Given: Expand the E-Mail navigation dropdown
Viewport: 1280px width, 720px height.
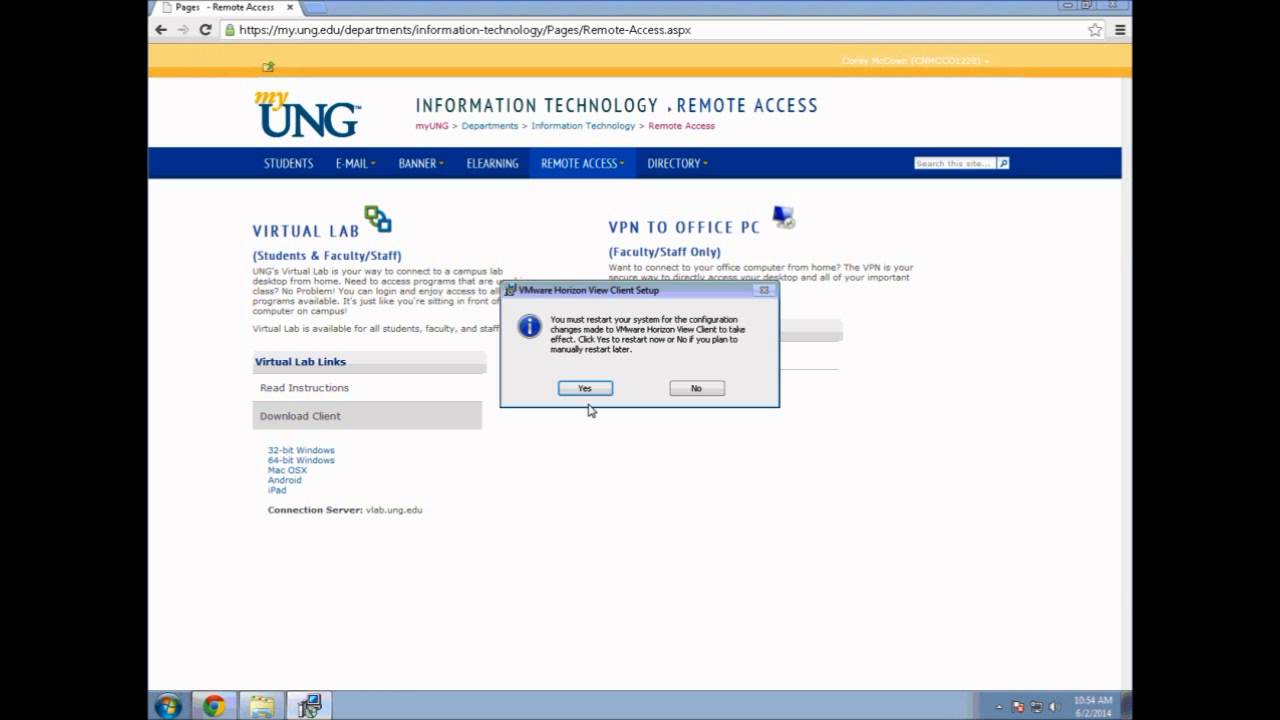Looking at the screenshot, I should coord(355,163).
